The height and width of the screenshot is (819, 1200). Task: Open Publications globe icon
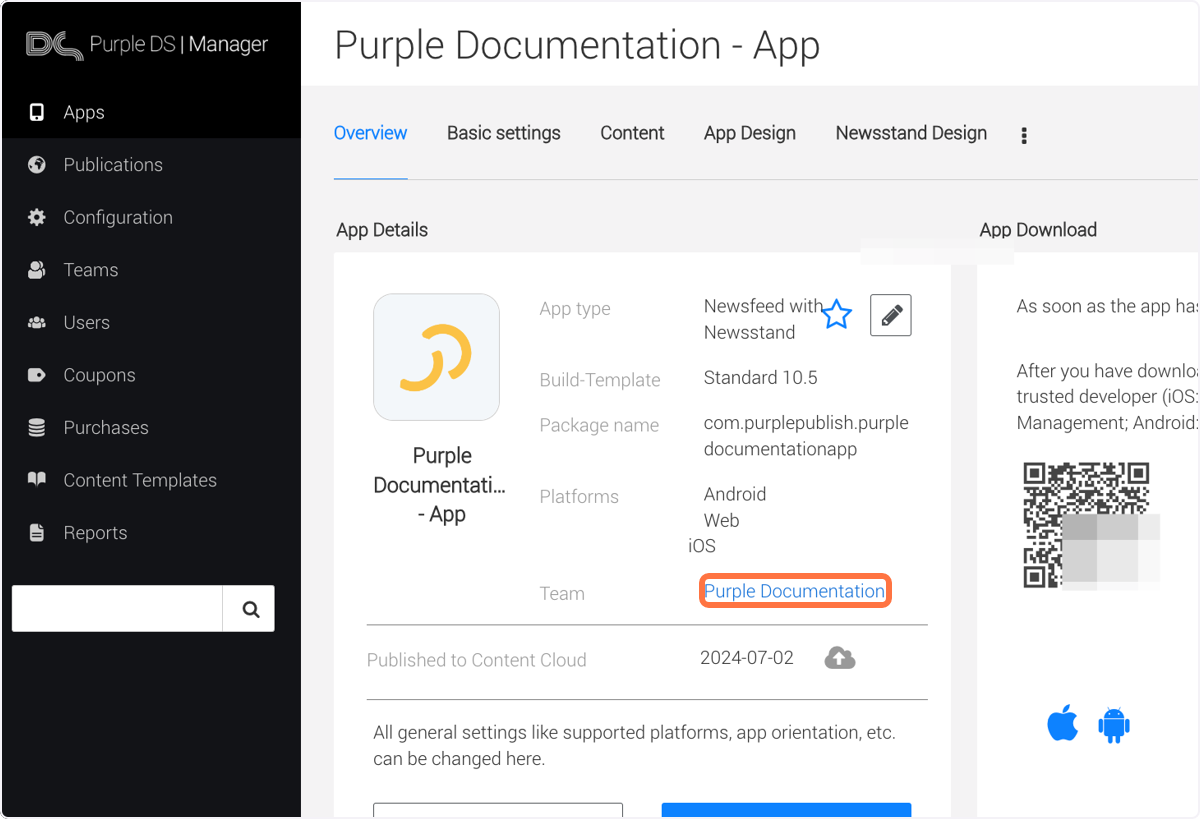[x=37, y=165]
